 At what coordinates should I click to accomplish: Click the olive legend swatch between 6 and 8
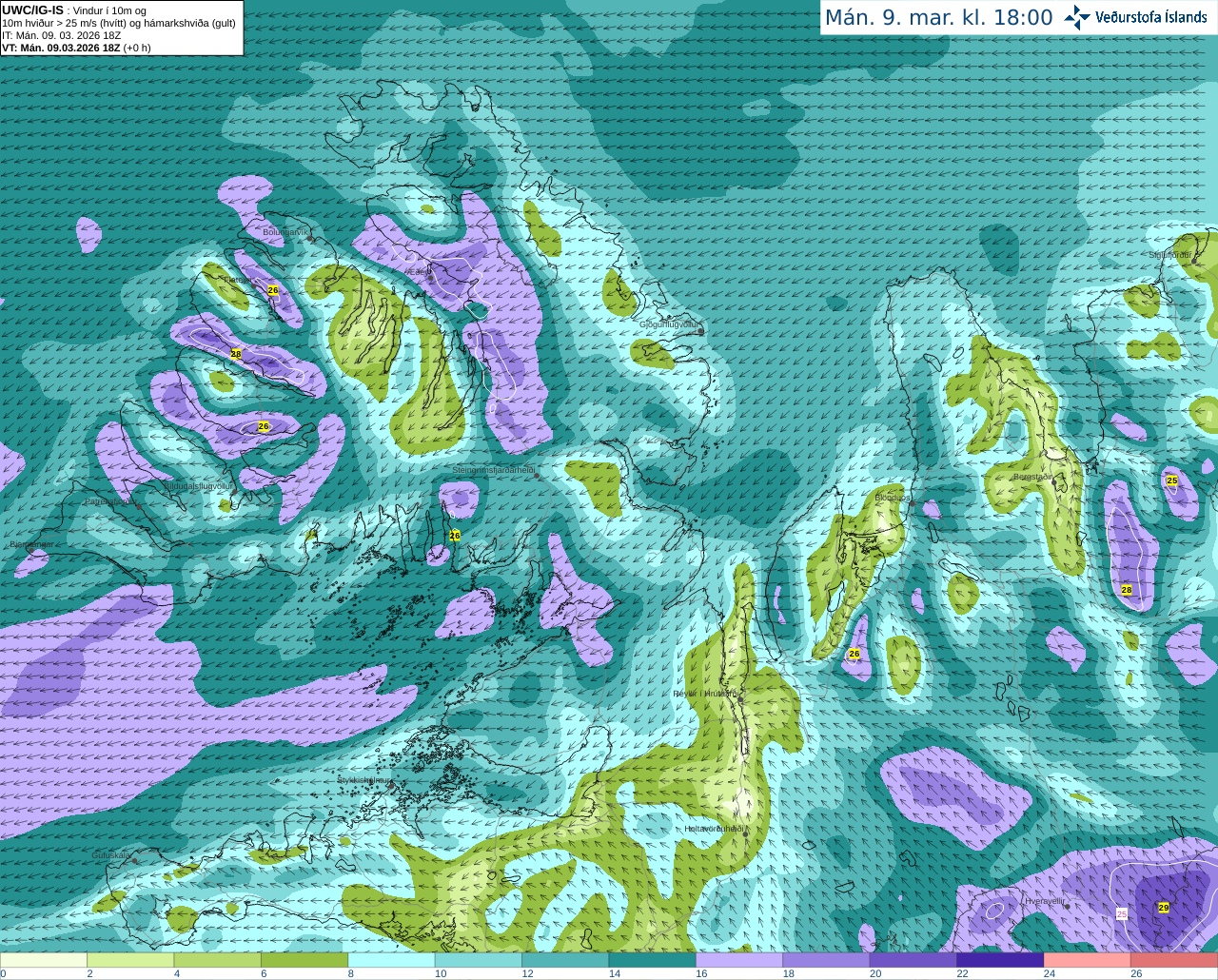(x=304, y=960)
